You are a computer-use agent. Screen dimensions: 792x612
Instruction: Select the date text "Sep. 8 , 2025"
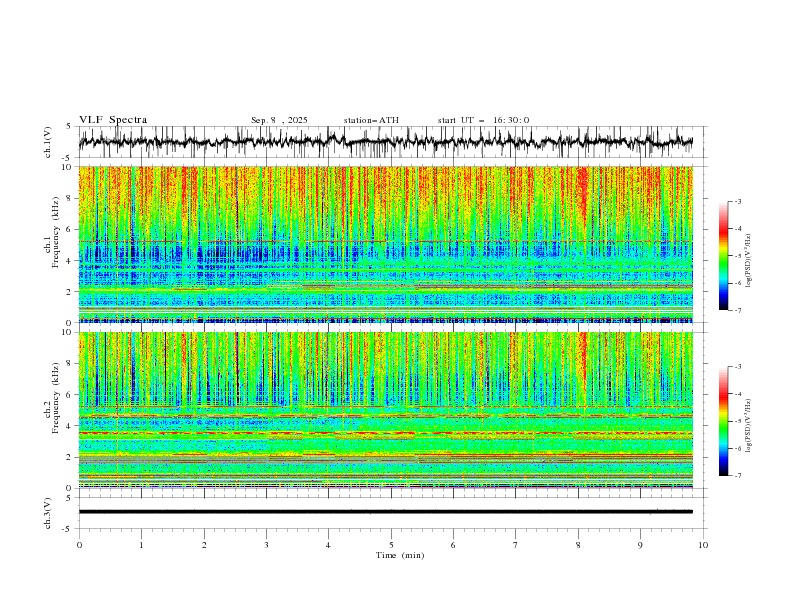pyautogui.click(x=279, y=120)
